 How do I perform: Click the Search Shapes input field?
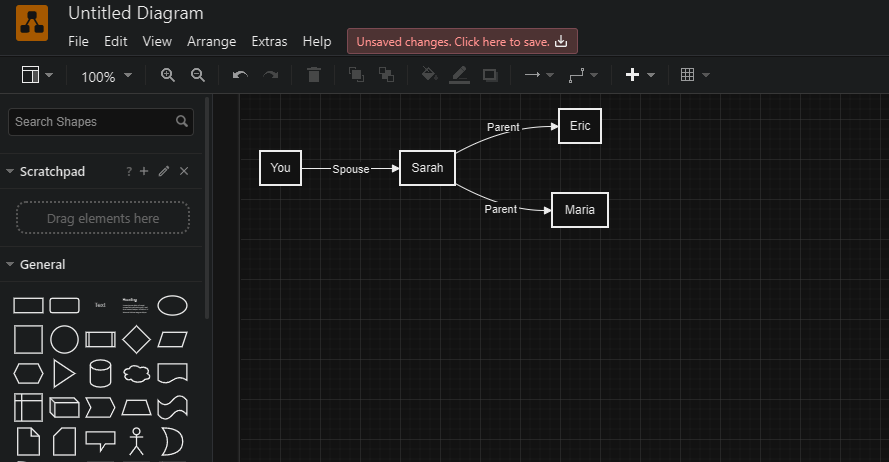coord(92,122)
